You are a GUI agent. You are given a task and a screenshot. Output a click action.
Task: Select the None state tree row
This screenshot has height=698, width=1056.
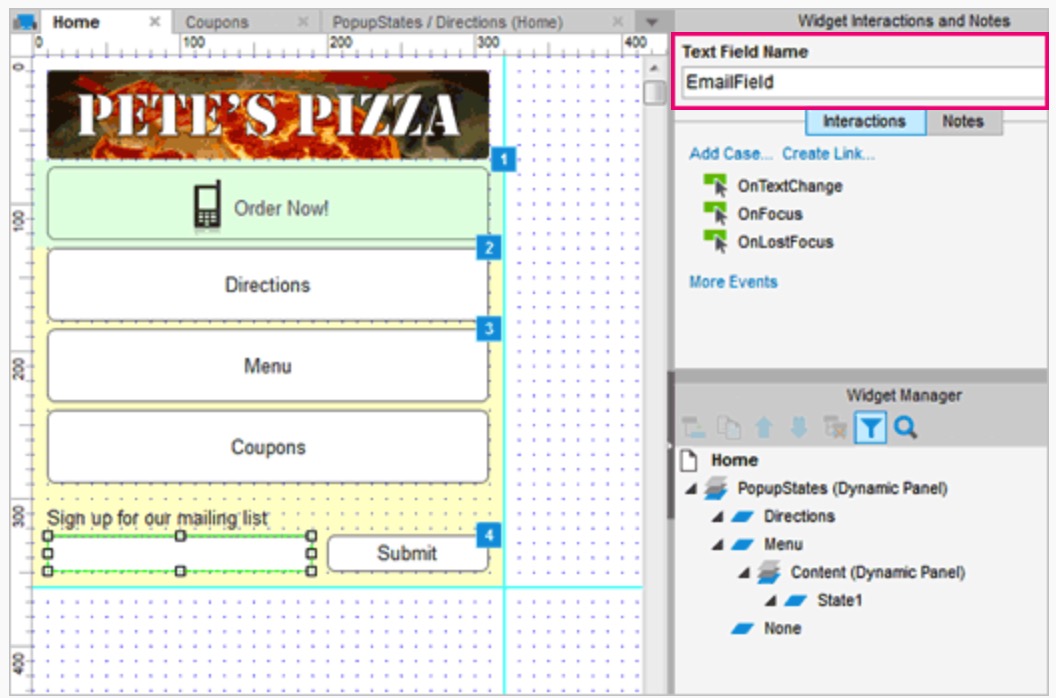tap(783, 629)
